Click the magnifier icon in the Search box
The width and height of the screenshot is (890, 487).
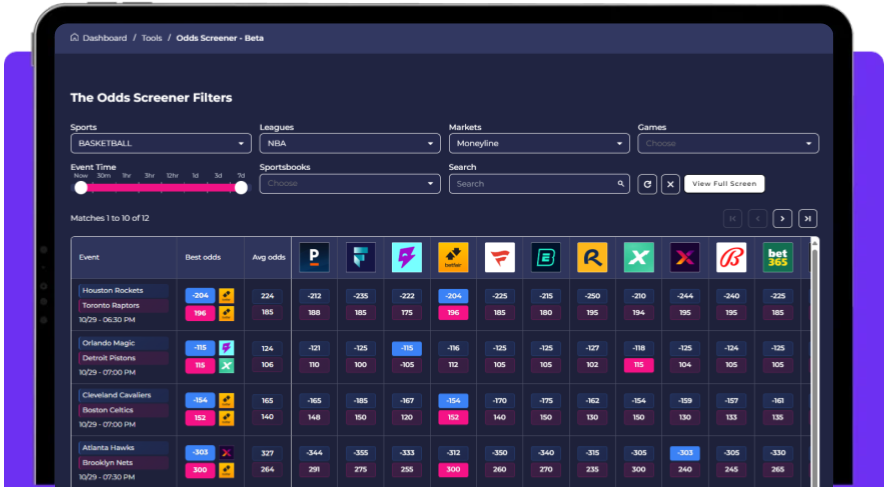coord(620,184)
